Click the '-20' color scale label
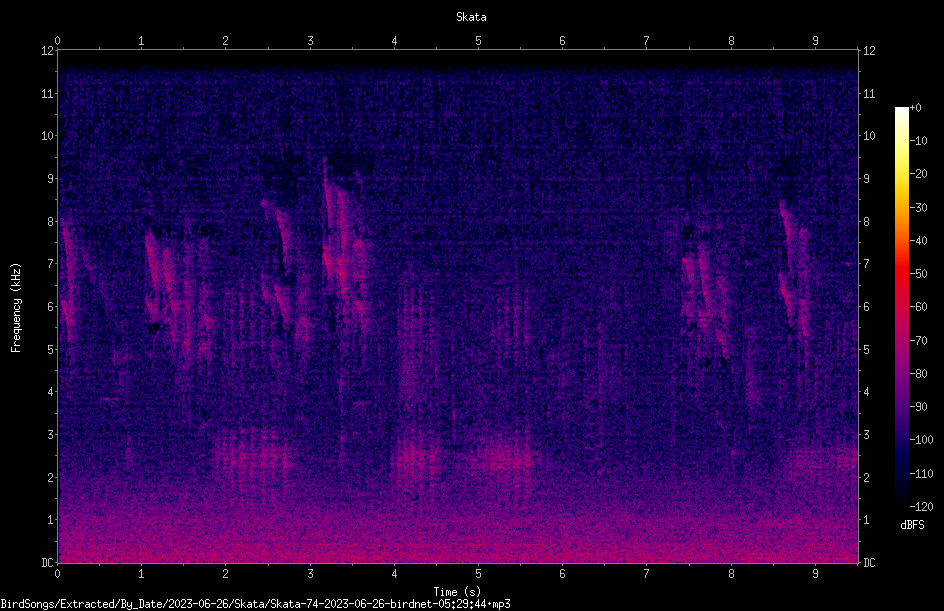Image resolution: width=944 pixels, height=611 pixels. pyautogui.click(x=918, y=174)
